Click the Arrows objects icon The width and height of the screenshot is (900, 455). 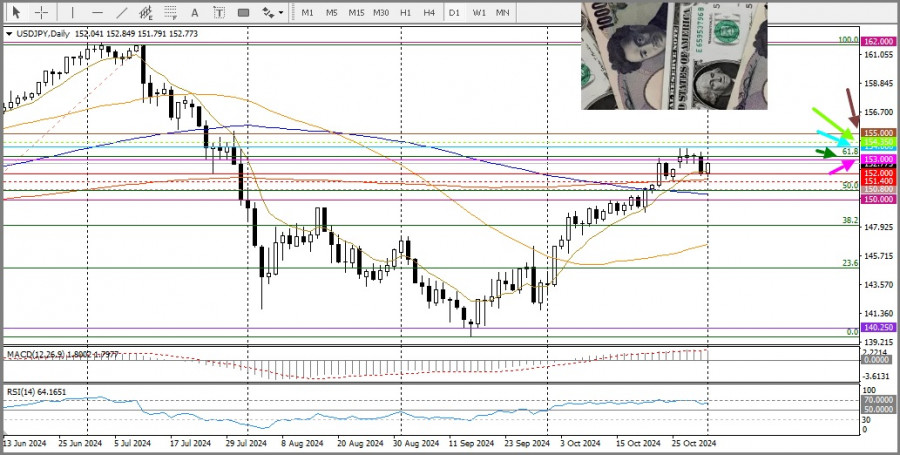(268, 12)
